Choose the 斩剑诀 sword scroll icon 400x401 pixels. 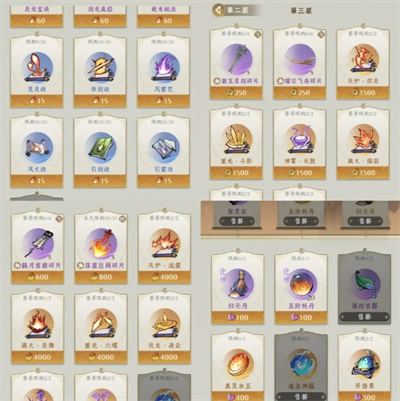tap(100, 67)
